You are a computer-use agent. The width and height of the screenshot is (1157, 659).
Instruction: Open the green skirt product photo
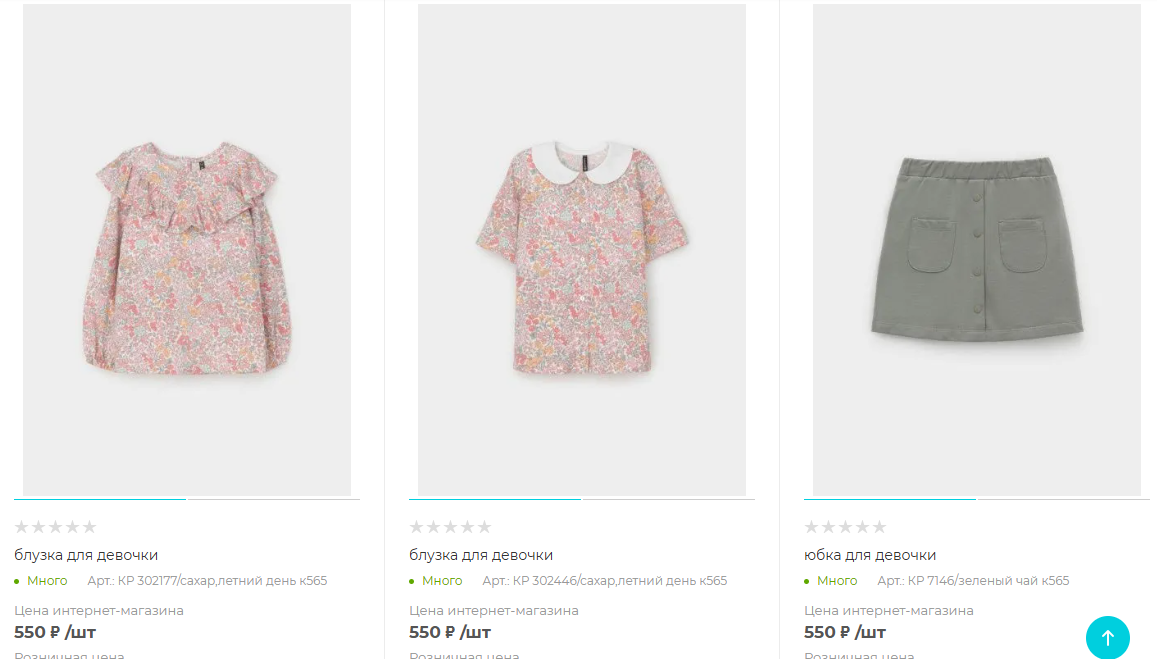pyautogui.click(x=976, y=249)
